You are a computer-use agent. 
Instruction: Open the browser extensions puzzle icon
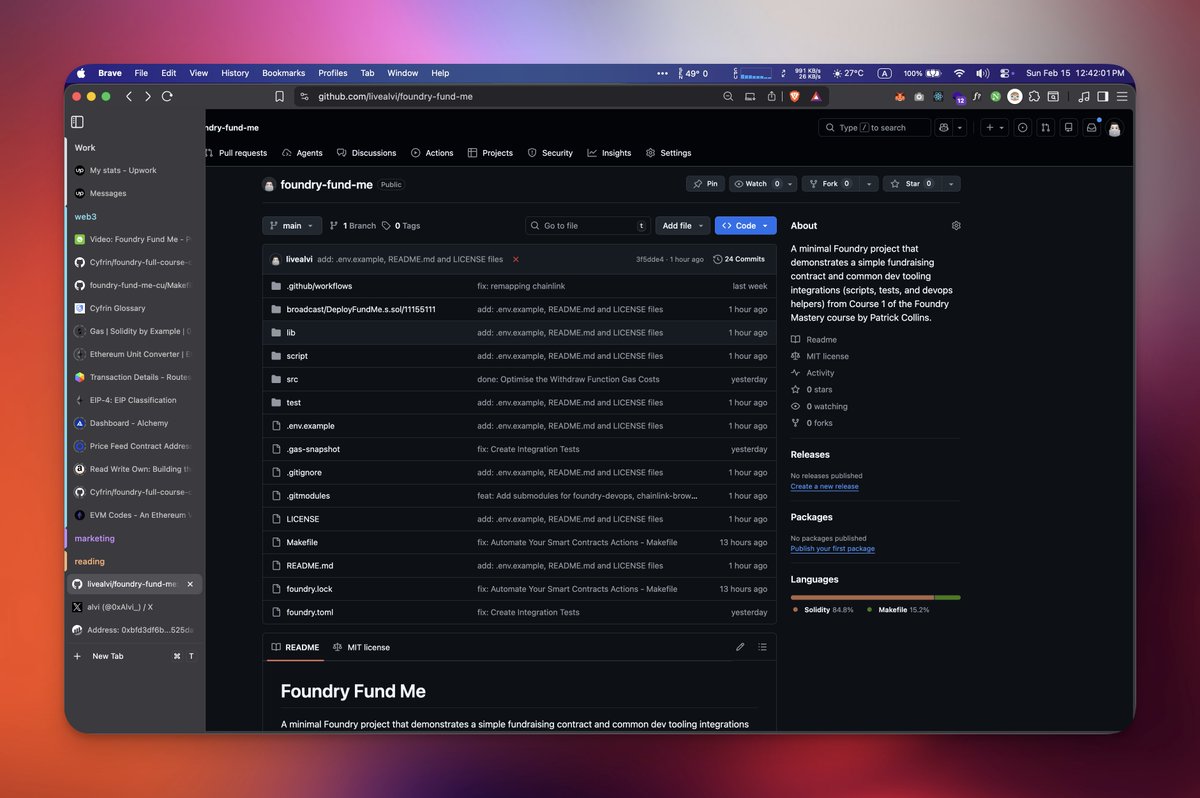tap(1034, 97)
